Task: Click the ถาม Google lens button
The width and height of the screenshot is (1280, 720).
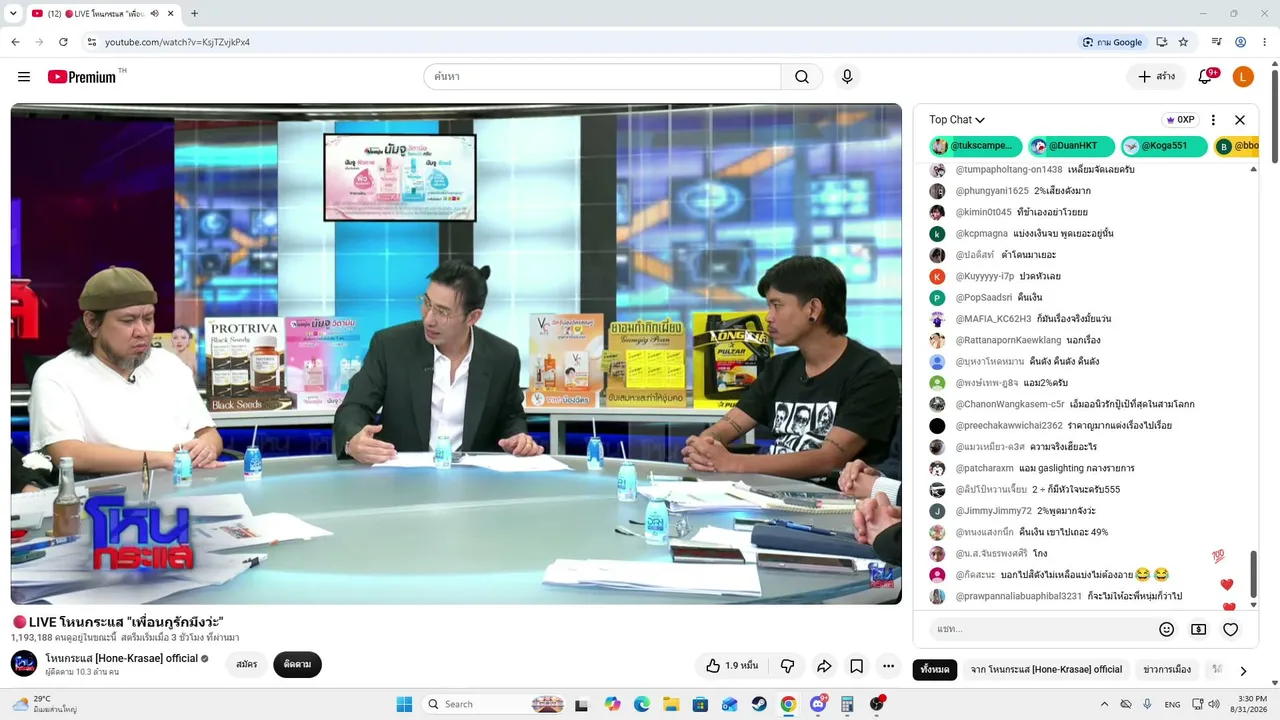Action: click(1112, 42)
